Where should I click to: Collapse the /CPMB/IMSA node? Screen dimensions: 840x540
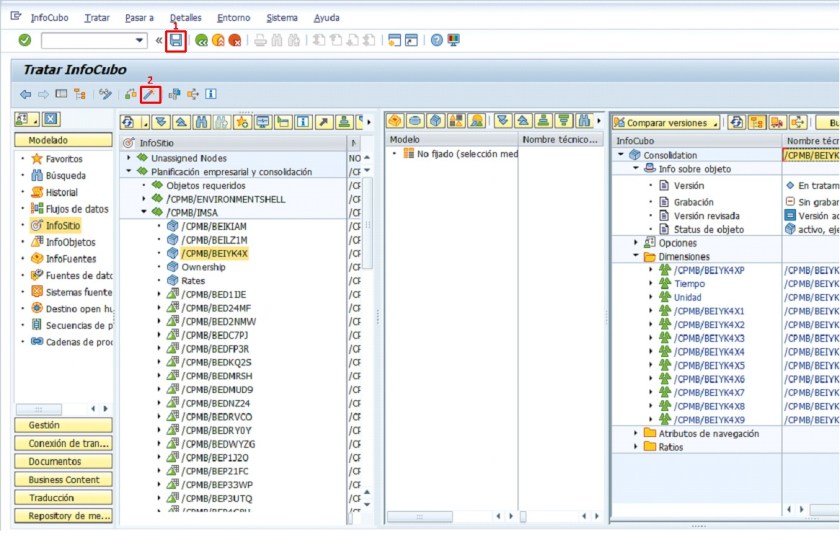click(x=144, y=212)
